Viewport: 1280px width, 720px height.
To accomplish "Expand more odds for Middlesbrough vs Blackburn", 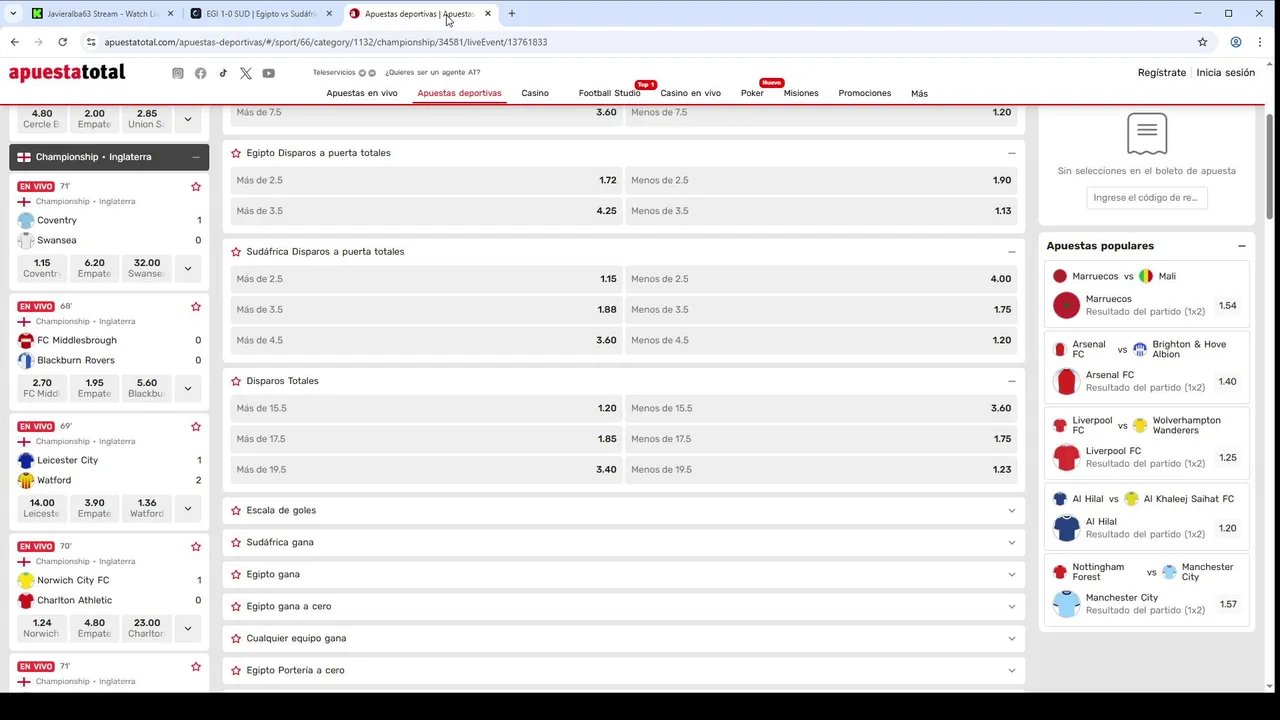I will [x=187, y=388].
